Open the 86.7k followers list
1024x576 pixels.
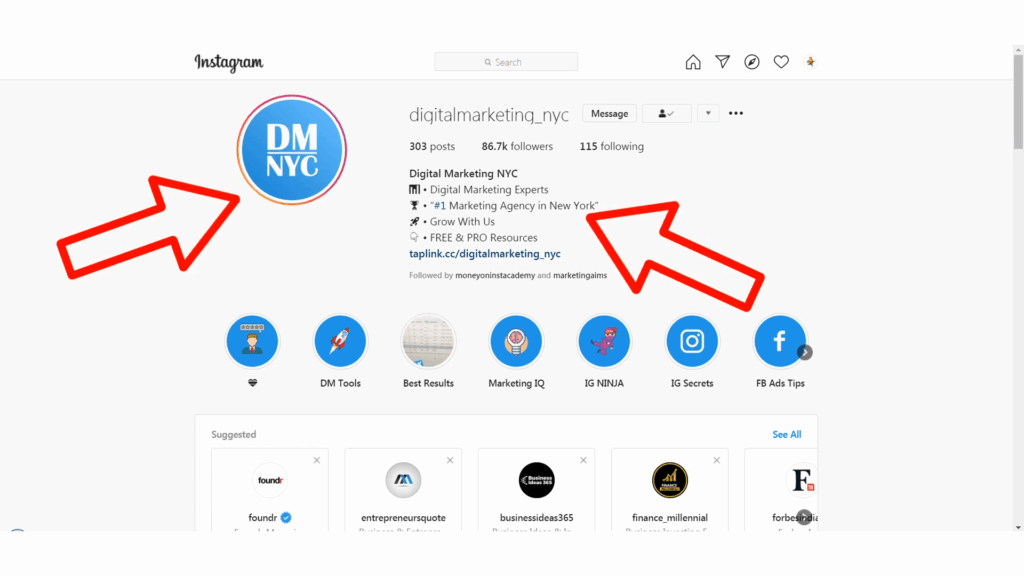(x=517, y=146)
